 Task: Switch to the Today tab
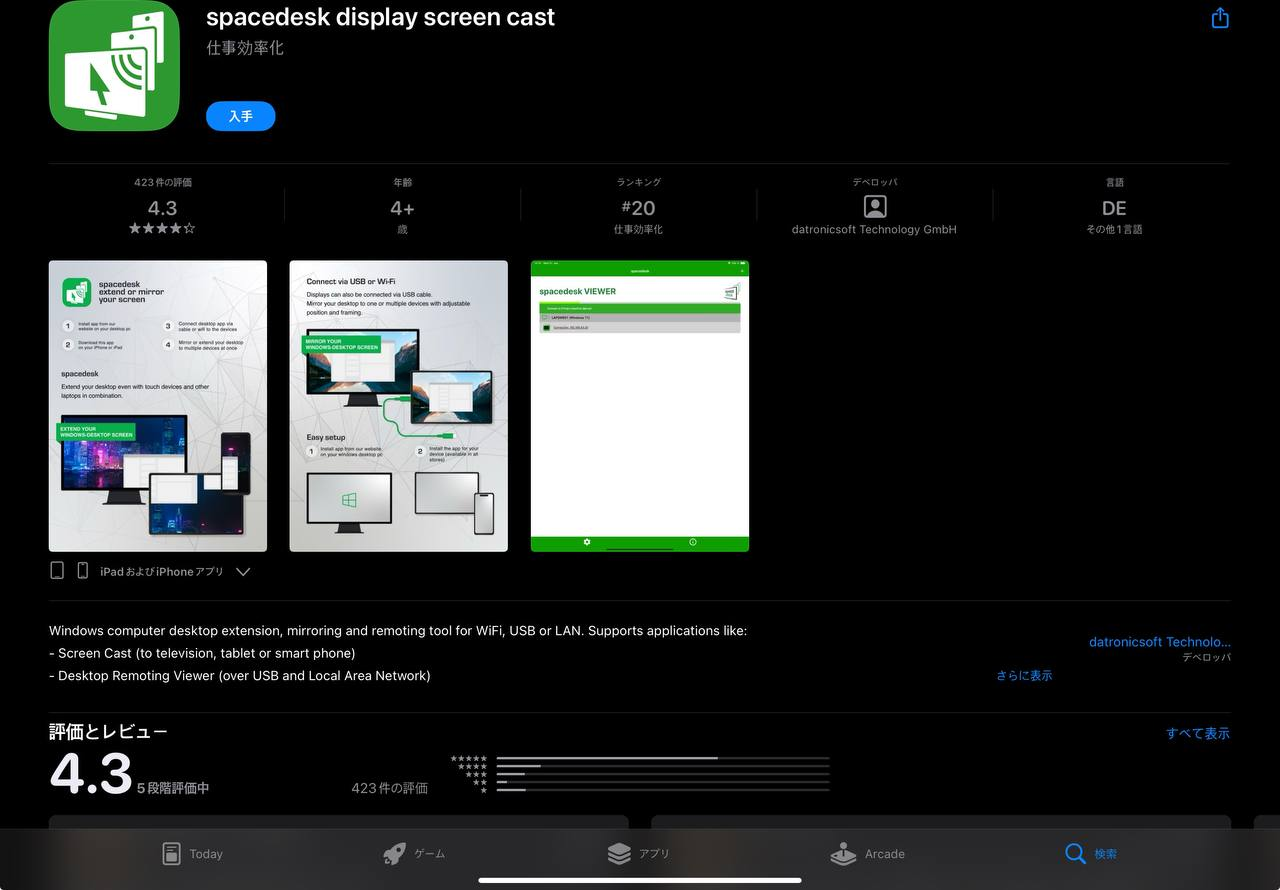pyautogui.click(x=192, y=854)
